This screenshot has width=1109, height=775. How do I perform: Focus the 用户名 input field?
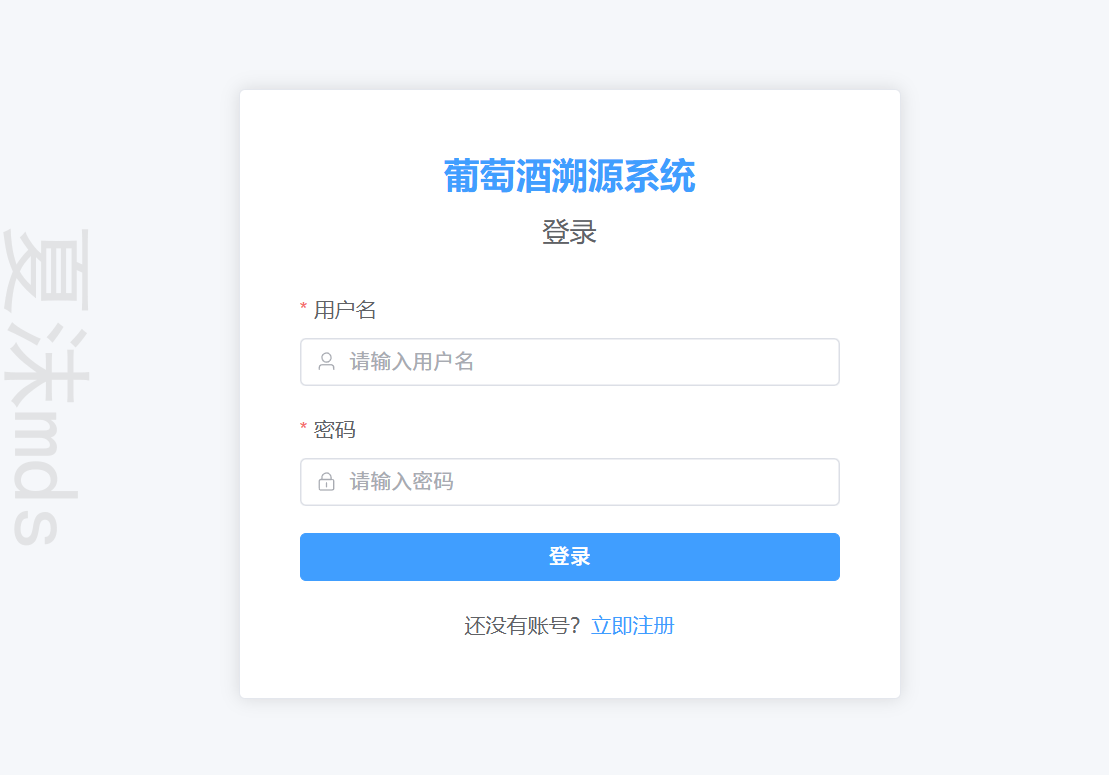tap(569, 362)
